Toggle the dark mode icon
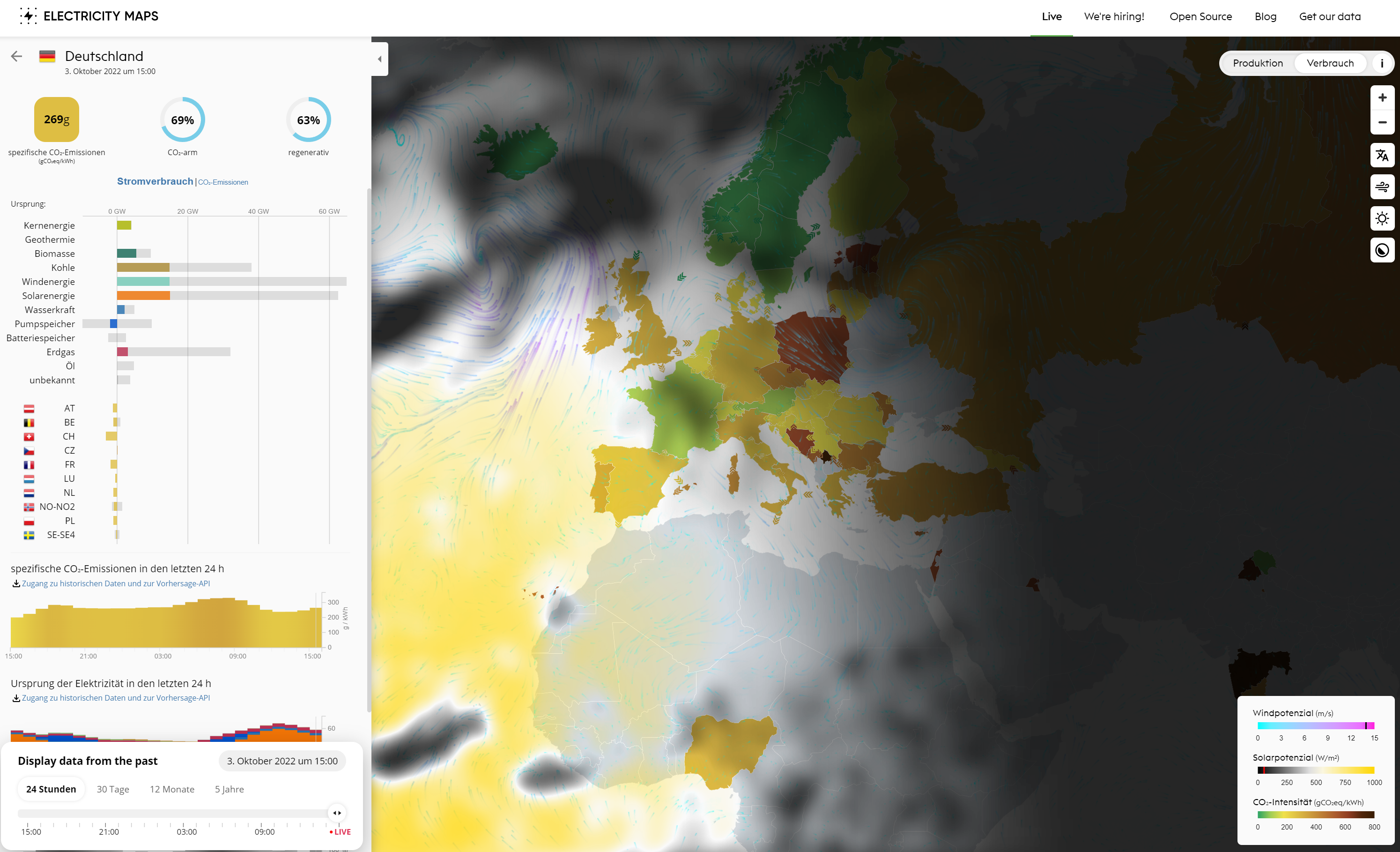This screenshot has width=1400, height=852. tap(1382, 251)
